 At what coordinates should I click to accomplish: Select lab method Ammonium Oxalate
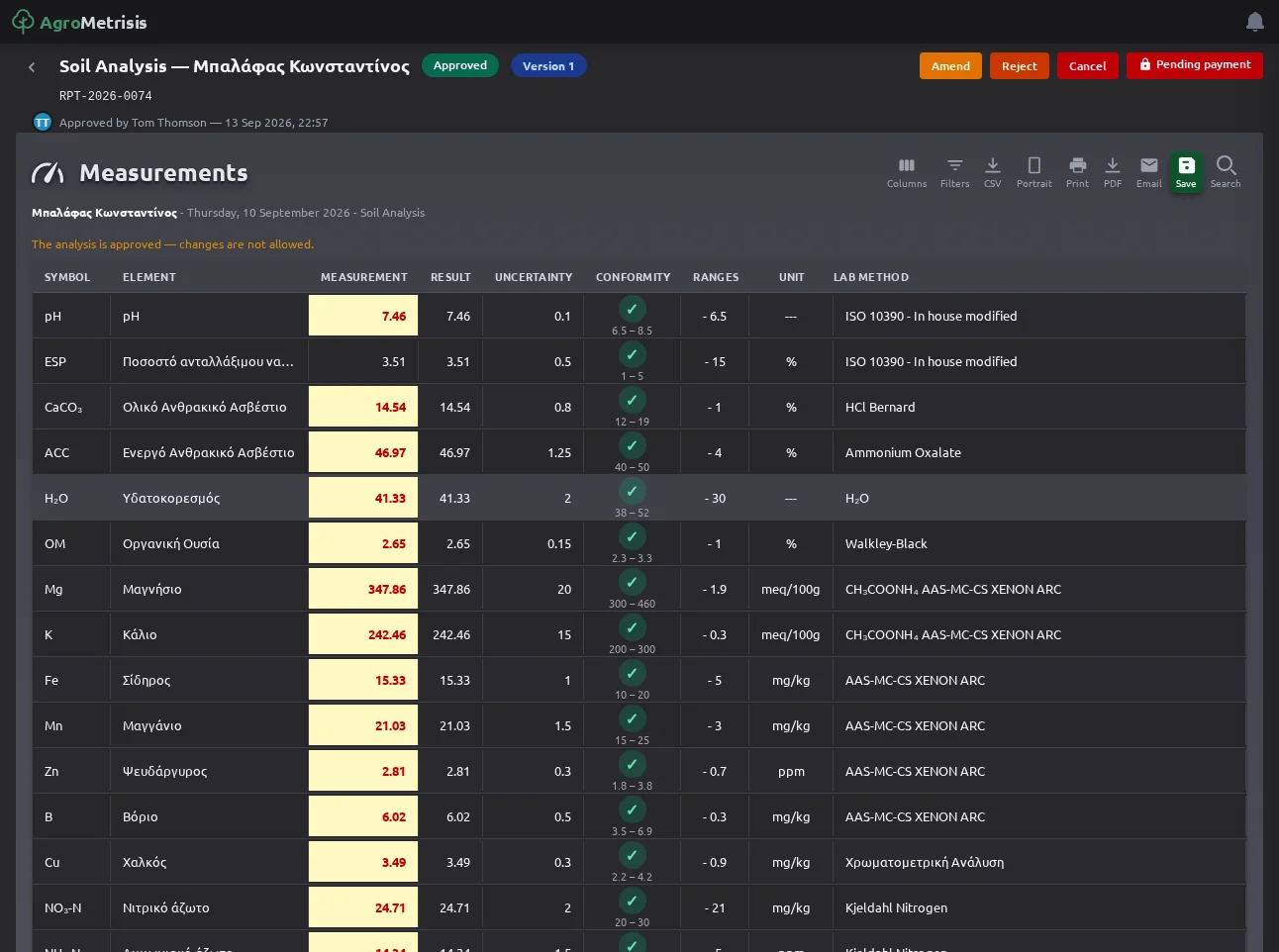(x=903, y=452)
